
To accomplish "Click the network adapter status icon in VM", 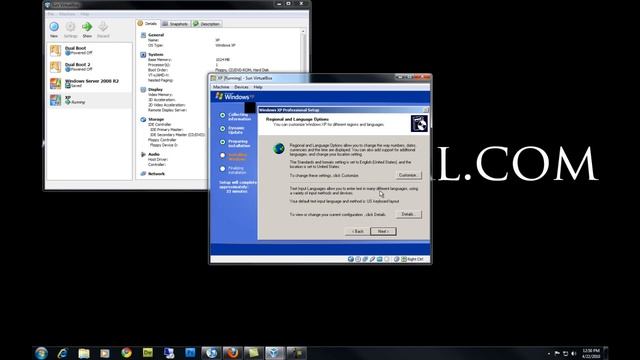I will pos(365,259).
